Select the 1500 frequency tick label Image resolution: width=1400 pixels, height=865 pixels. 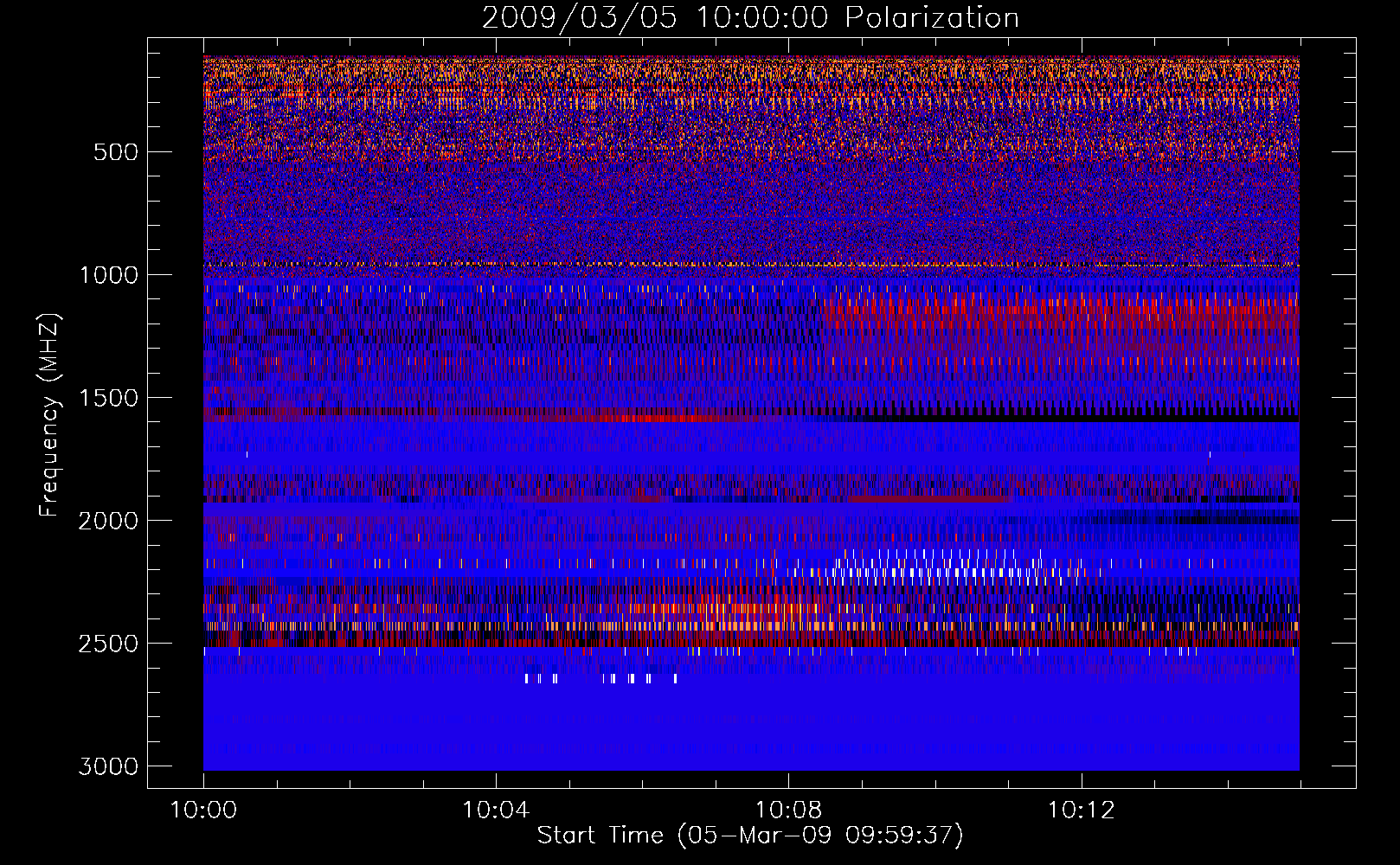[108, 398]
